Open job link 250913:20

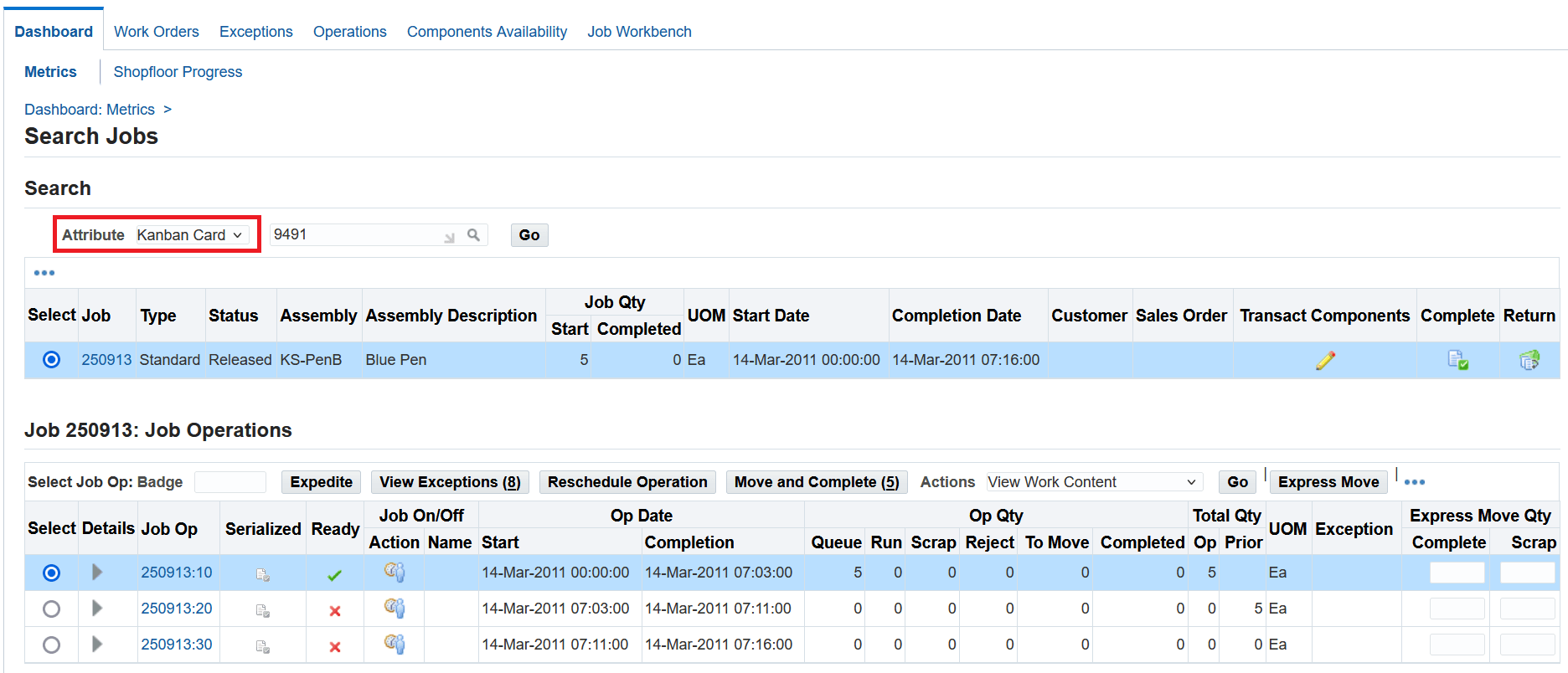click(177, 609)
